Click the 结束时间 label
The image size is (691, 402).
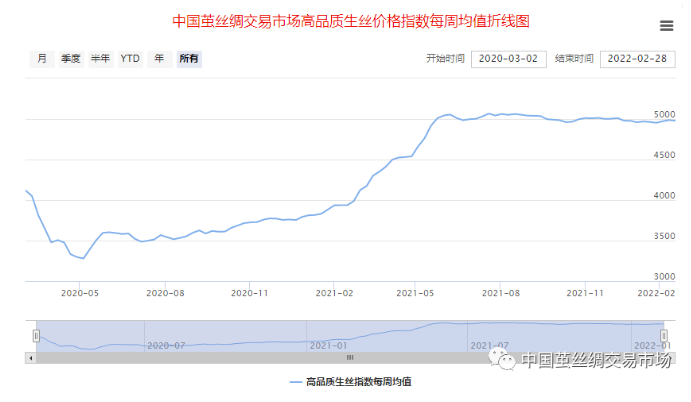[x=574, y=59]
